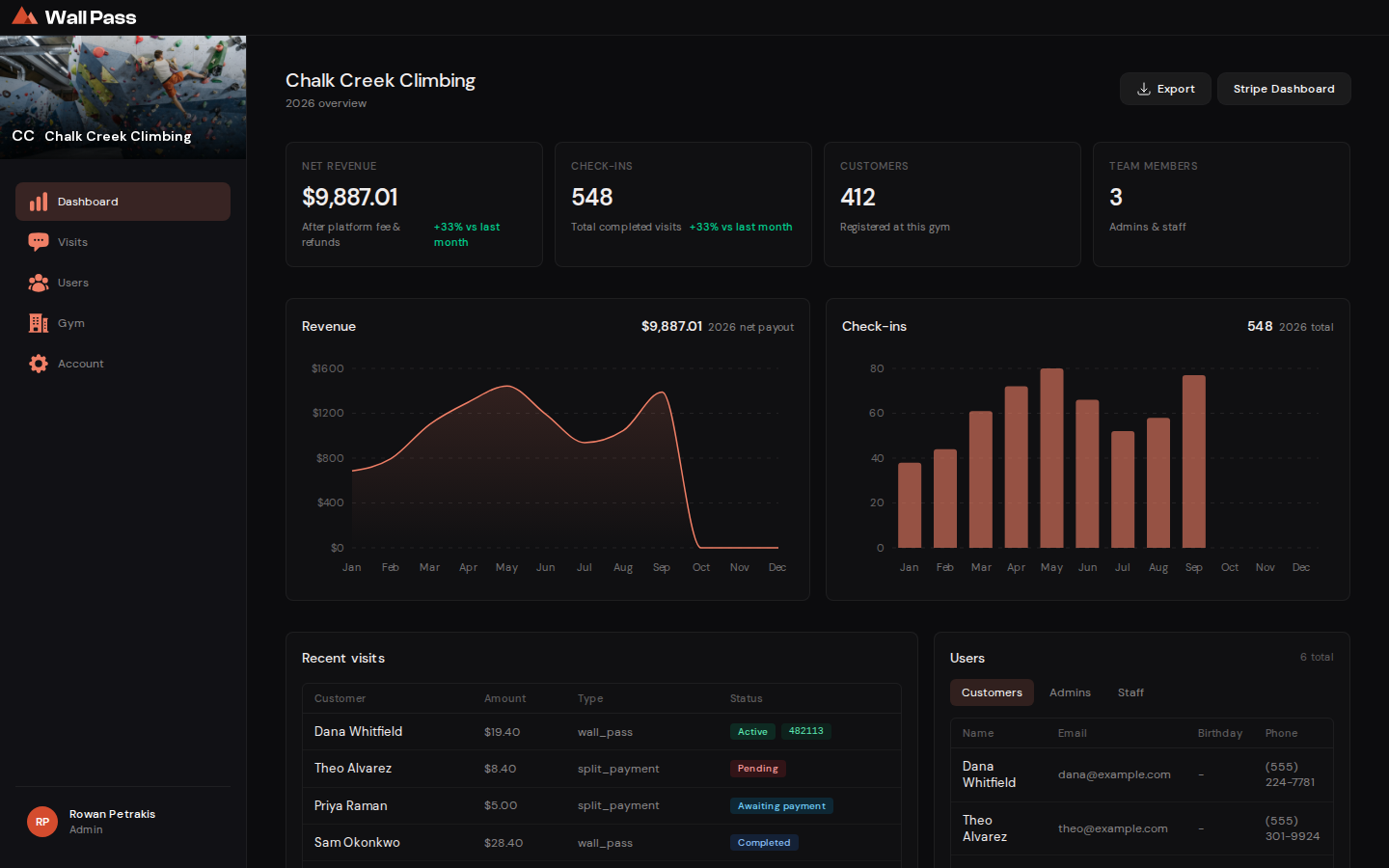The image size is (1389, 868).
Task: Open the Visits page in sidebar
Action: (123, 242)
